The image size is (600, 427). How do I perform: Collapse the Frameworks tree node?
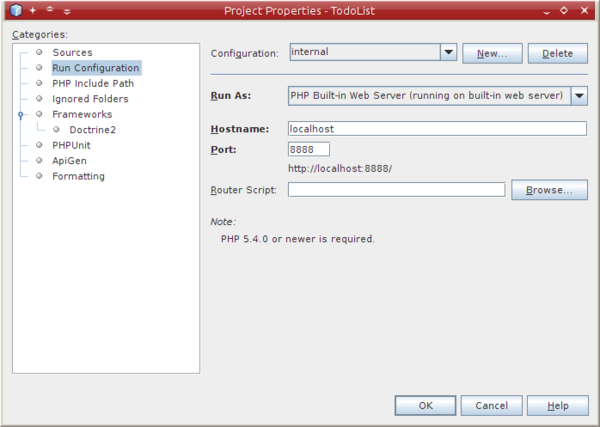tap(20, 115)
